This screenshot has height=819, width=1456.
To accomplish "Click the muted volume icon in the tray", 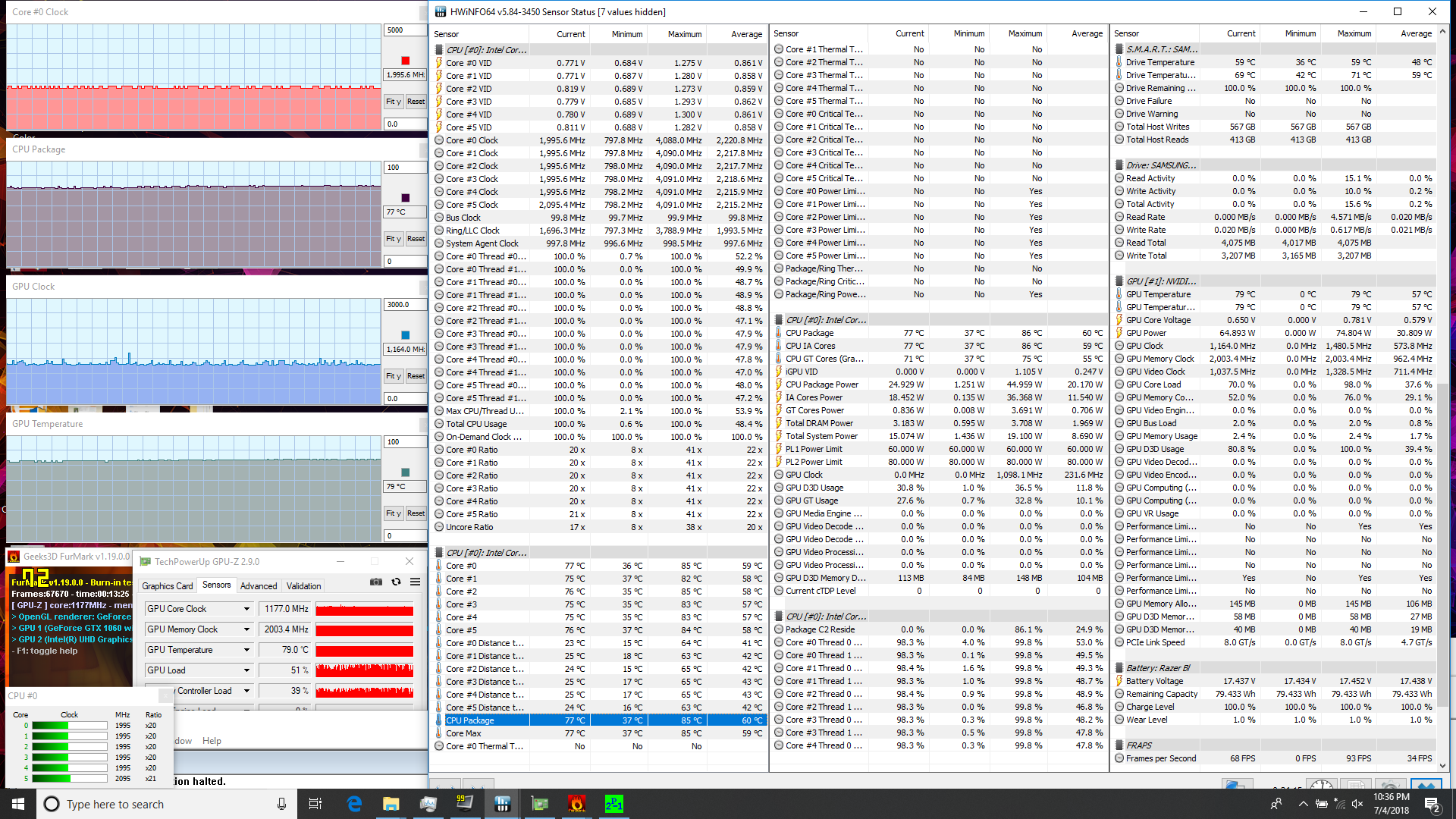I will (x=1357, y=804).
